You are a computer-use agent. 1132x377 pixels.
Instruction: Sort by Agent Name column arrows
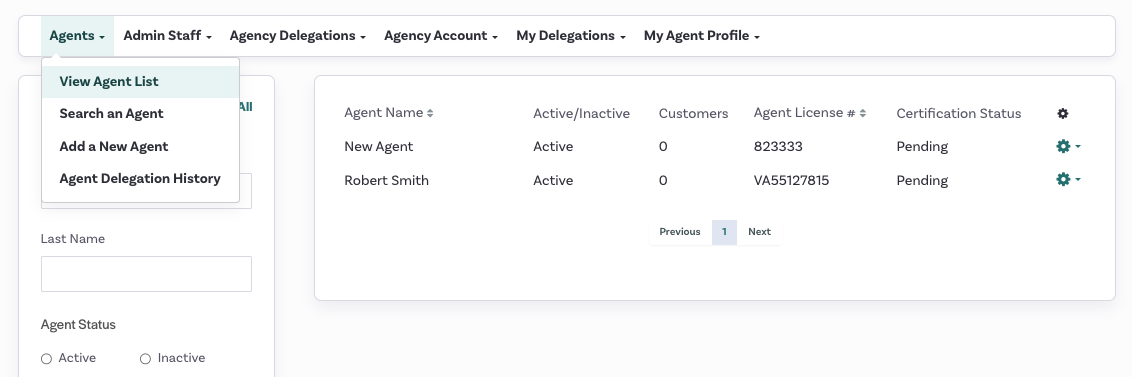tap(430, 113)
